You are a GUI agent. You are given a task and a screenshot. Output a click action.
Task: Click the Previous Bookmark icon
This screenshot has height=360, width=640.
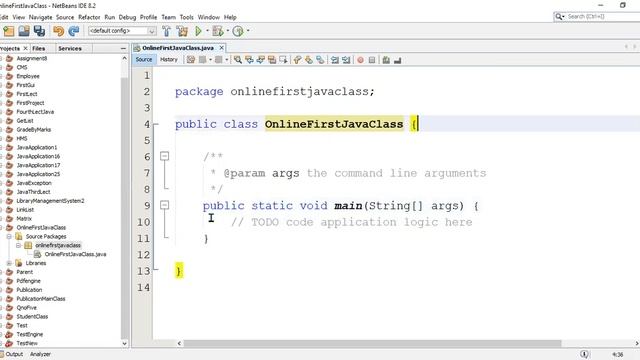(297, 60)
